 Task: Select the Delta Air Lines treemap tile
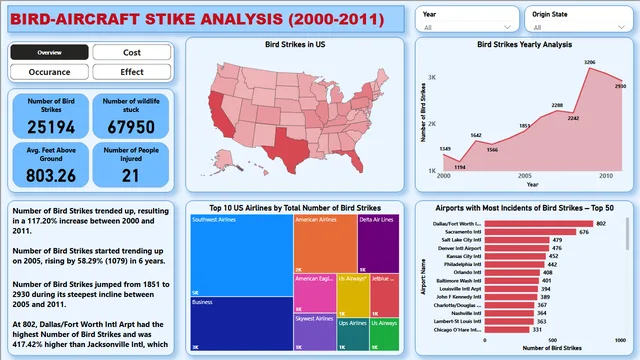[378, 244]
